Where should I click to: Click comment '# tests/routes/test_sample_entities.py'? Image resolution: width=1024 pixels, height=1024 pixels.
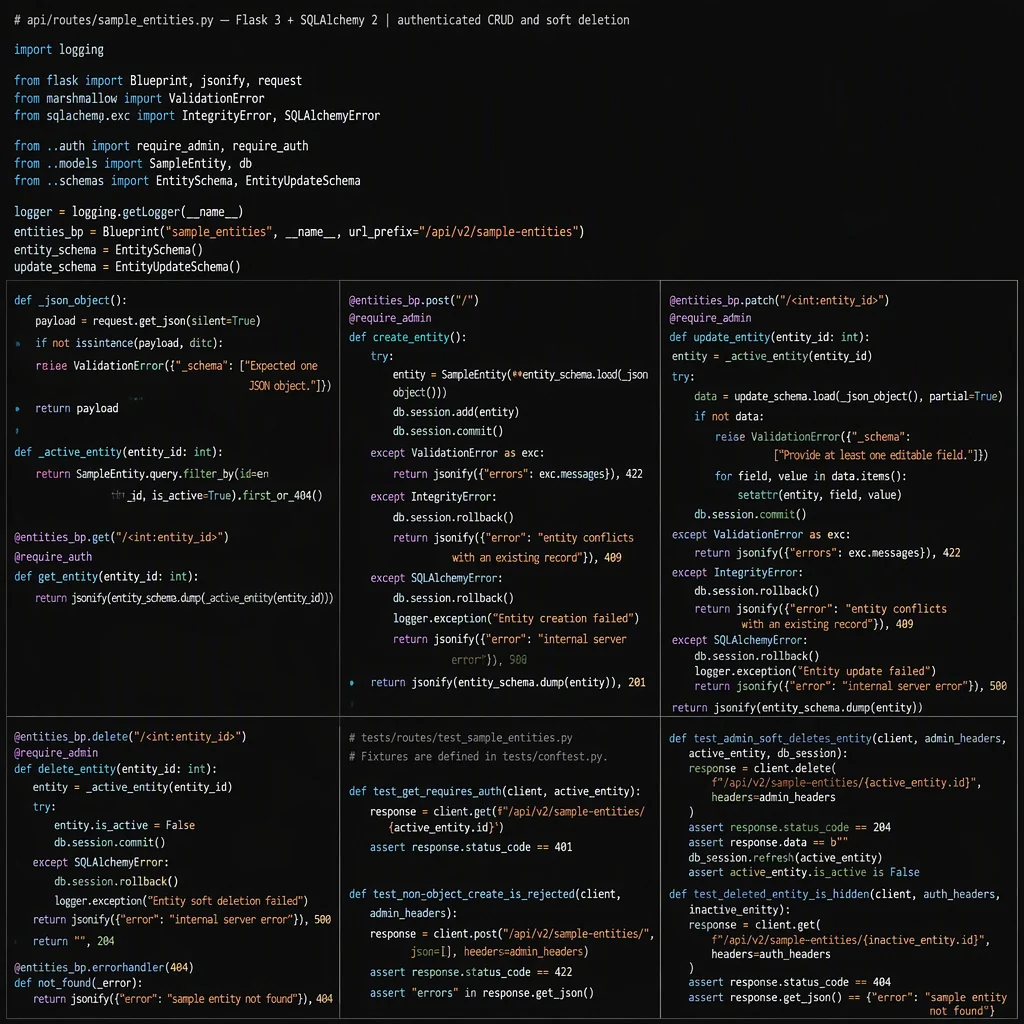460,737
